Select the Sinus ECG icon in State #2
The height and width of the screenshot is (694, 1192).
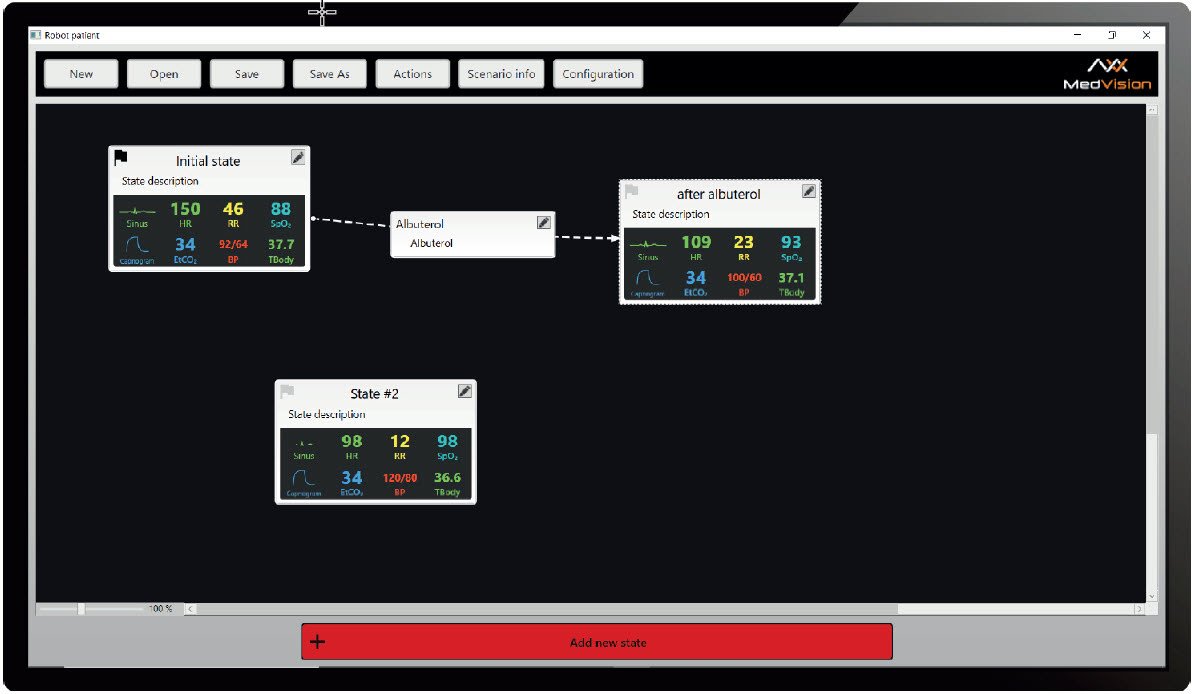[x=303, y=443]
